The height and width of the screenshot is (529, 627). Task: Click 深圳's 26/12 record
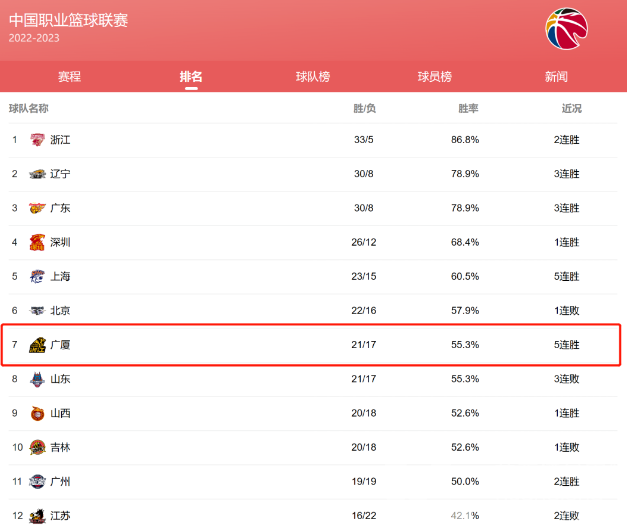pos(363,242)
